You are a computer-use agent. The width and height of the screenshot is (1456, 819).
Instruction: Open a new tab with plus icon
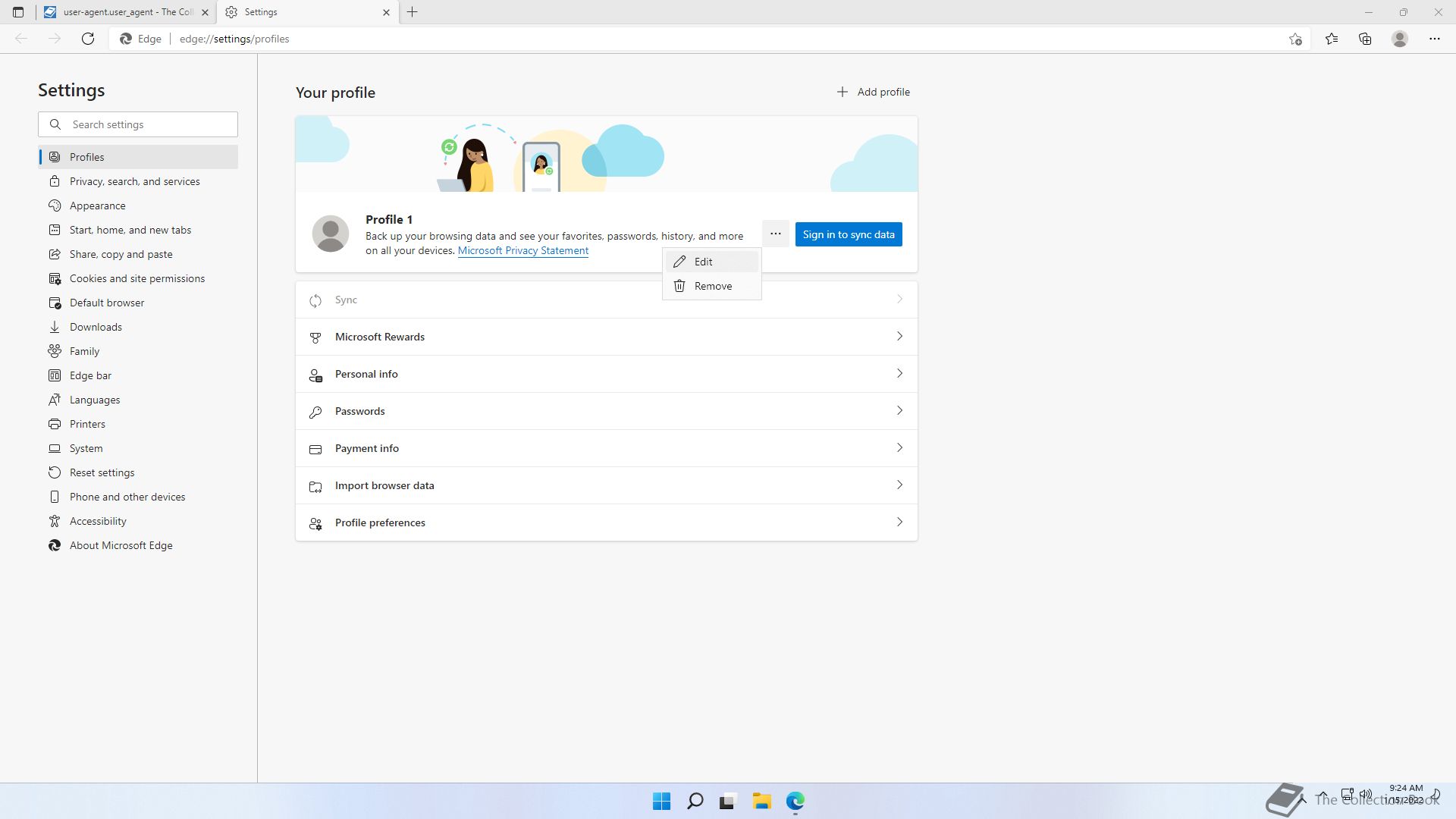tap(413, 12)
